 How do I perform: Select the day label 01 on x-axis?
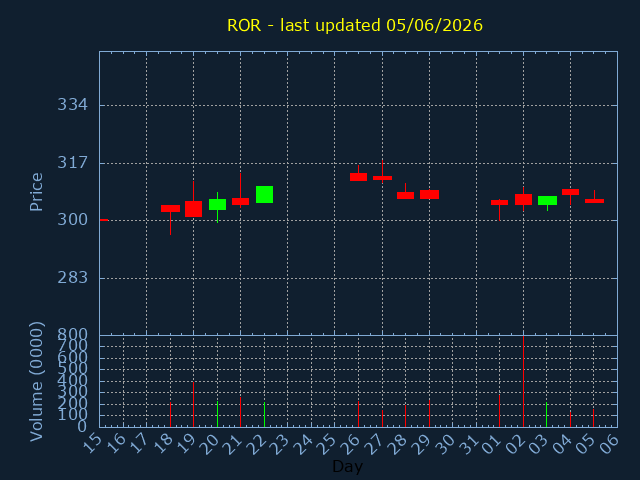[492, 444]
